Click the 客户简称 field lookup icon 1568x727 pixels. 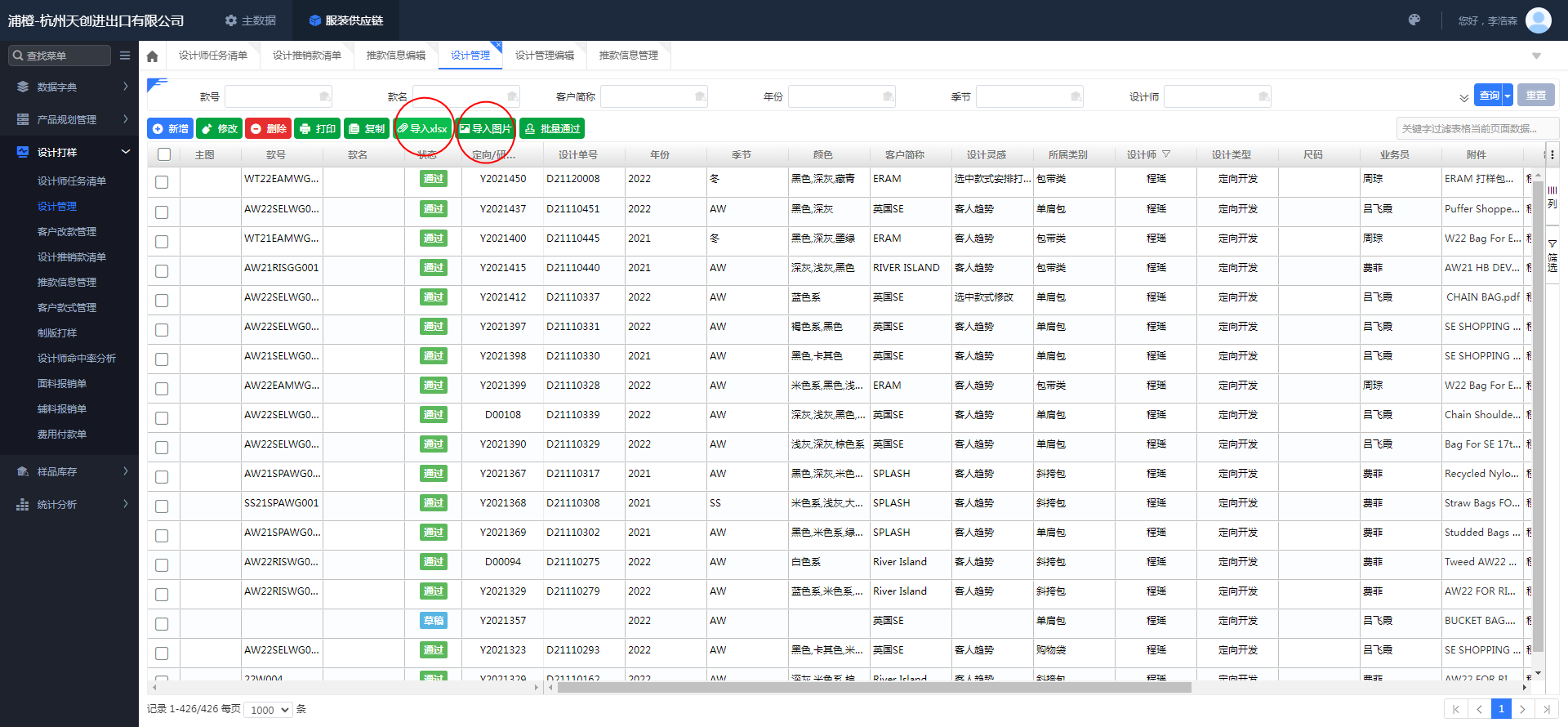[x=700, y=96]
